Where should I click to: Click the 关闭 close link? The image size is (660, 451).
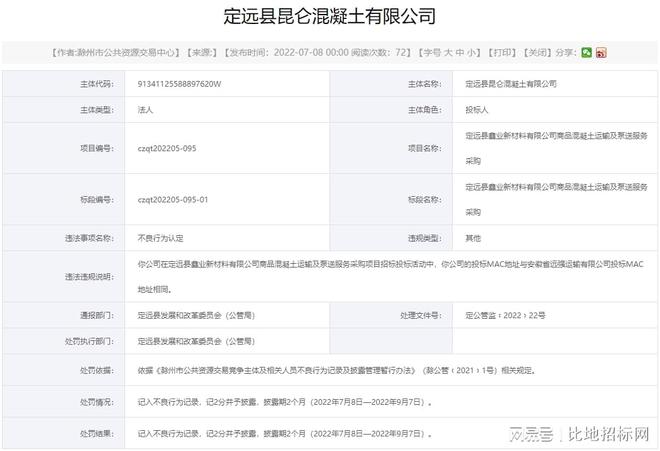point(537,53)
